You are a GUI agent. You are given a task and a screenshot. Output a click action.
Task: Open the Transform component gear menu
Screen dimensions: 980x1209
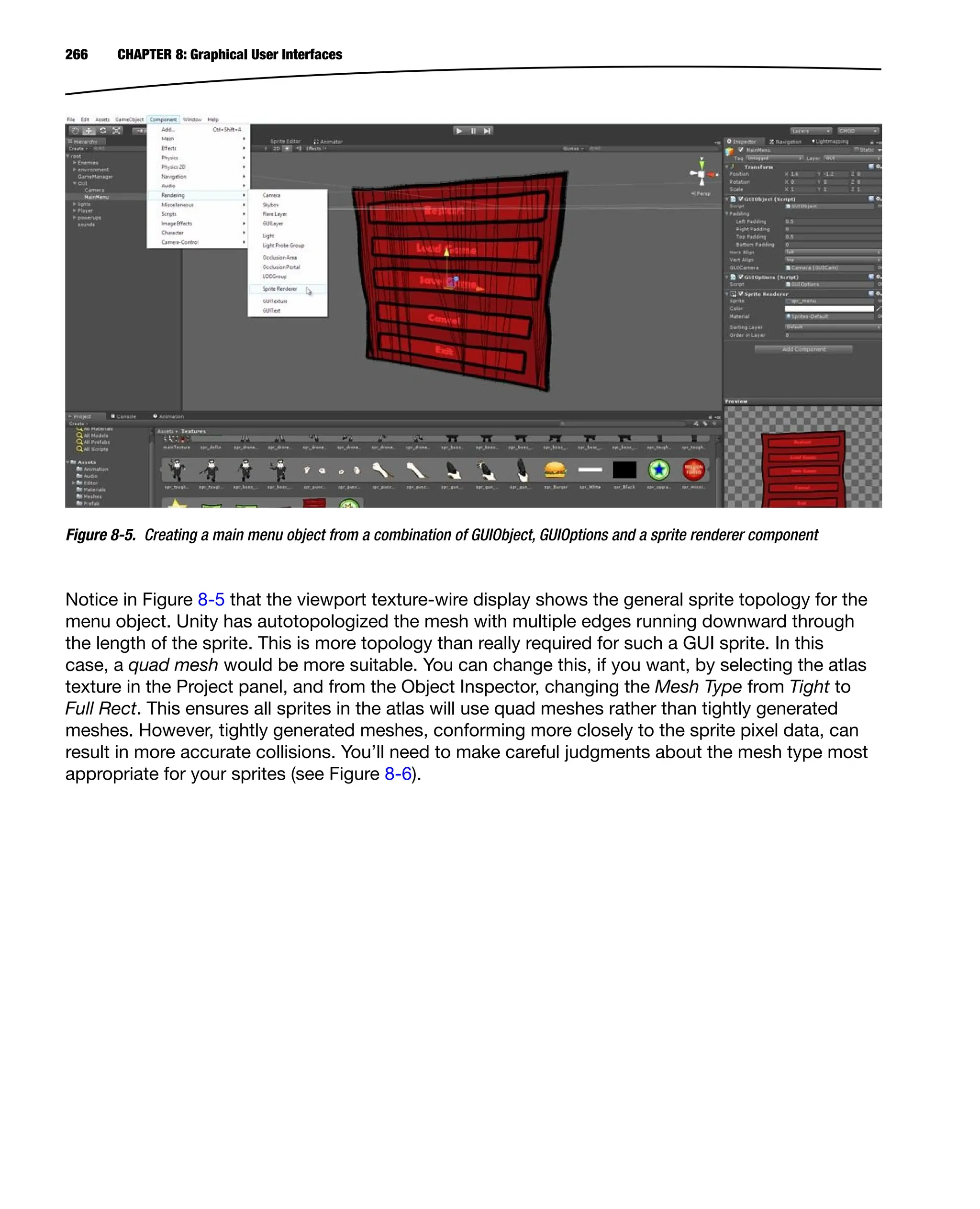879,167
